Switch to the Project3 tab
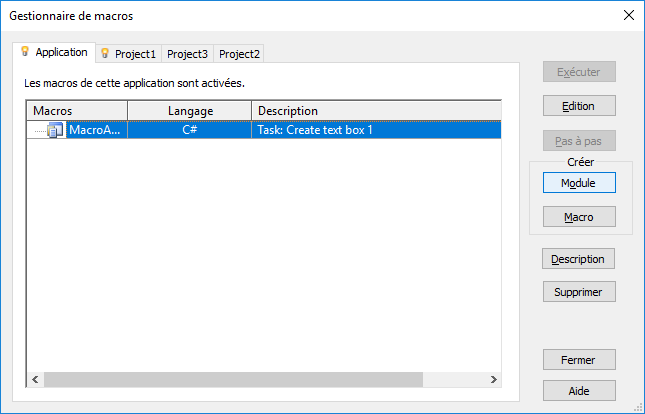The width and height of the screenshot is (645, 414). pyautogui.click(x=187, y=54)
